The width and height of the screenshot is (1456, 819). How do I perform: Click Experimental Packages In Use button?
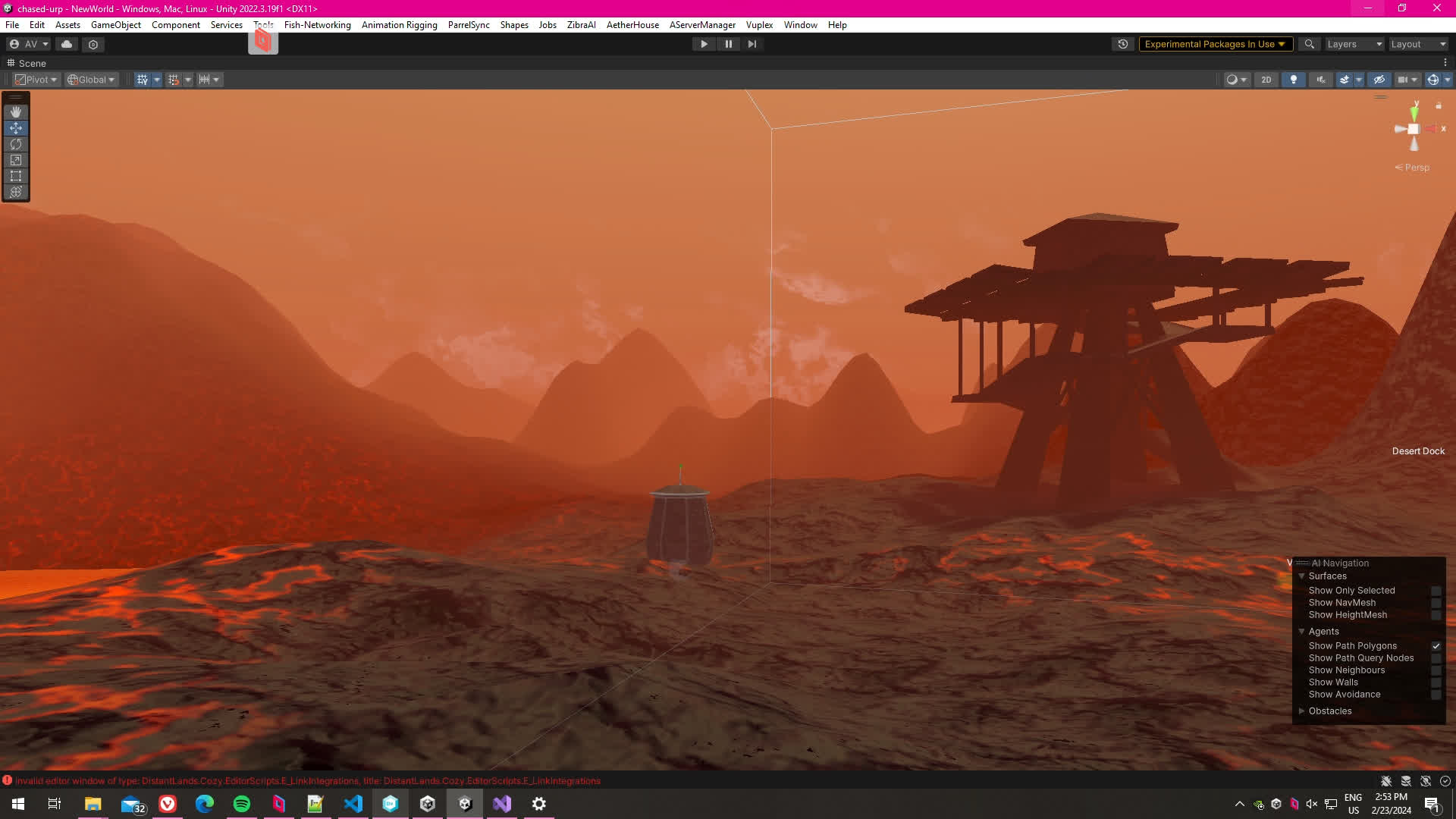pyautogui.click(x=1214, y=44)
